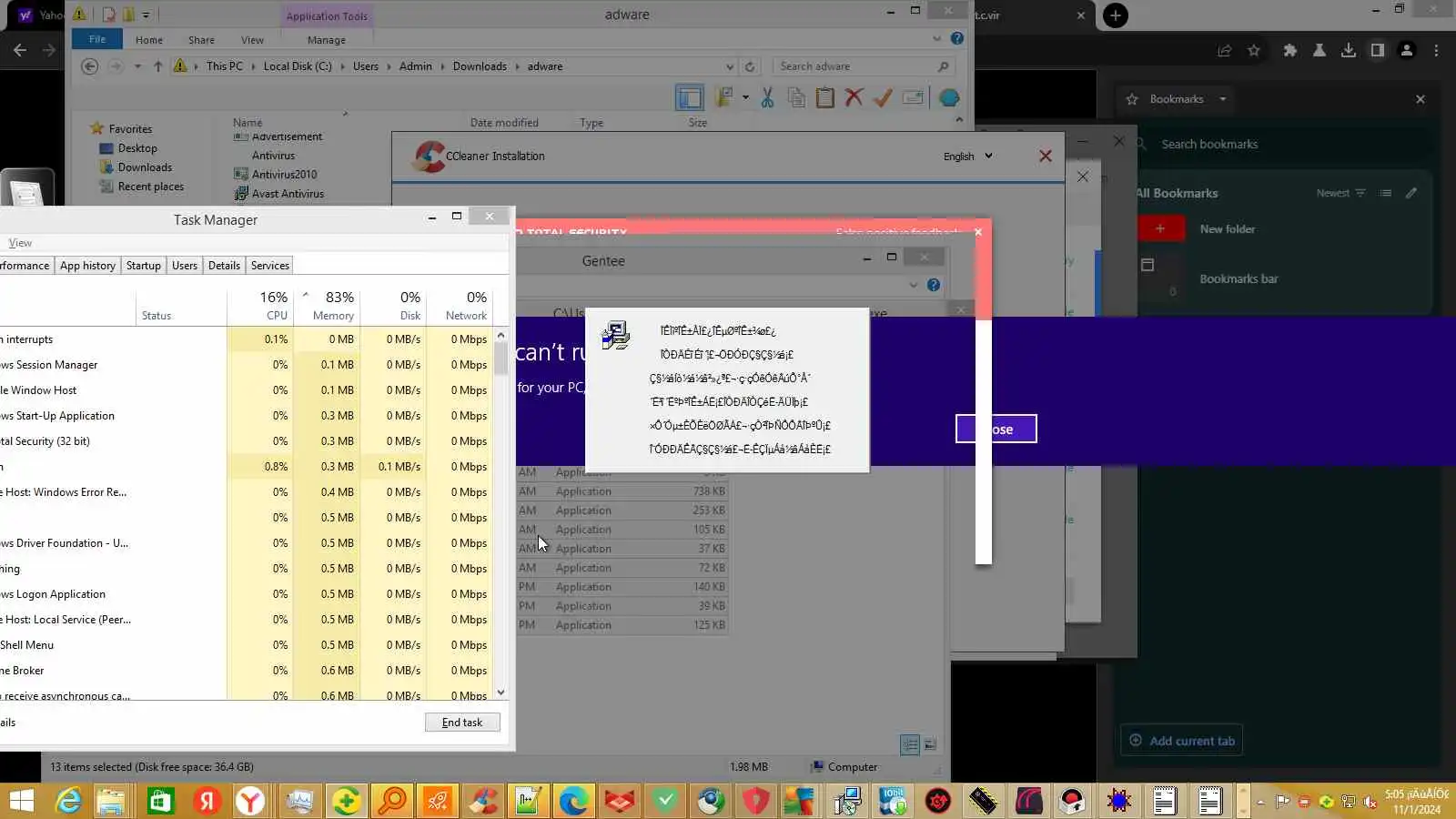This screenshot has width=1456, height=819.
Task: Open the Quick Access Toolbar customize arrow
Action: 146,15
